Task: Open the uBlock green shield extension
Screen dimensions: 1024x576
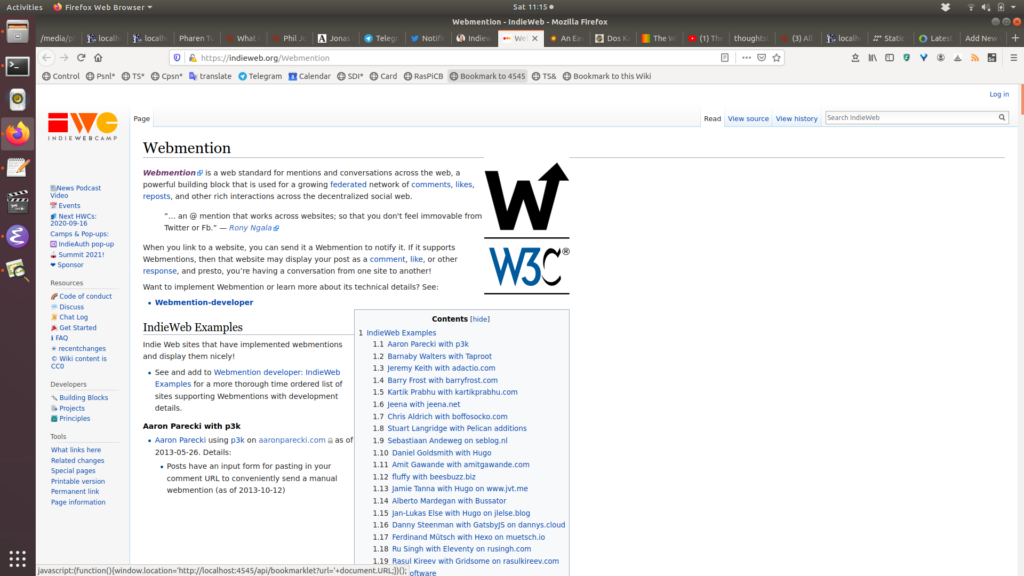Action: pyautogui.click(x=906, y=57)
